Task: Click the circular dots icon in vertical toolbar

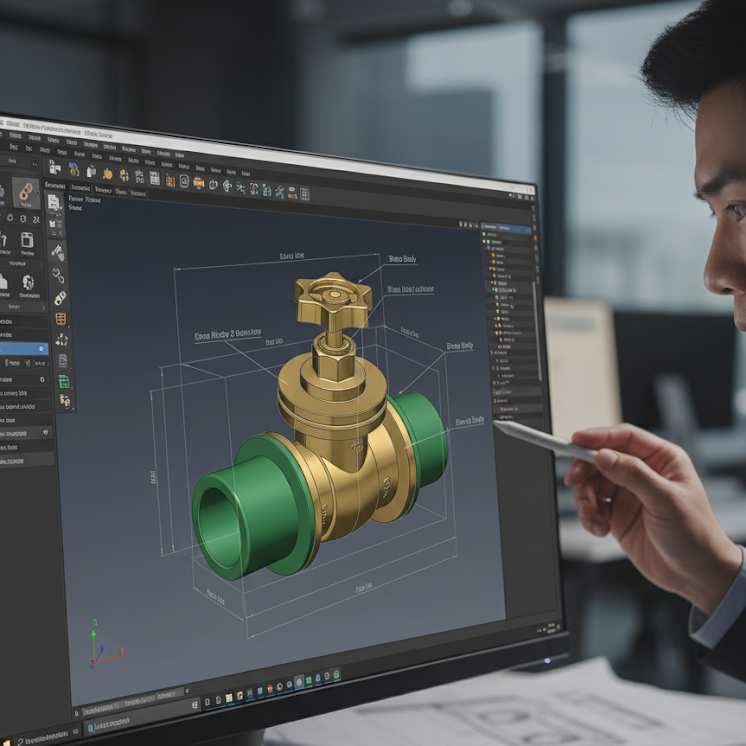Action: tap(62, 340)
